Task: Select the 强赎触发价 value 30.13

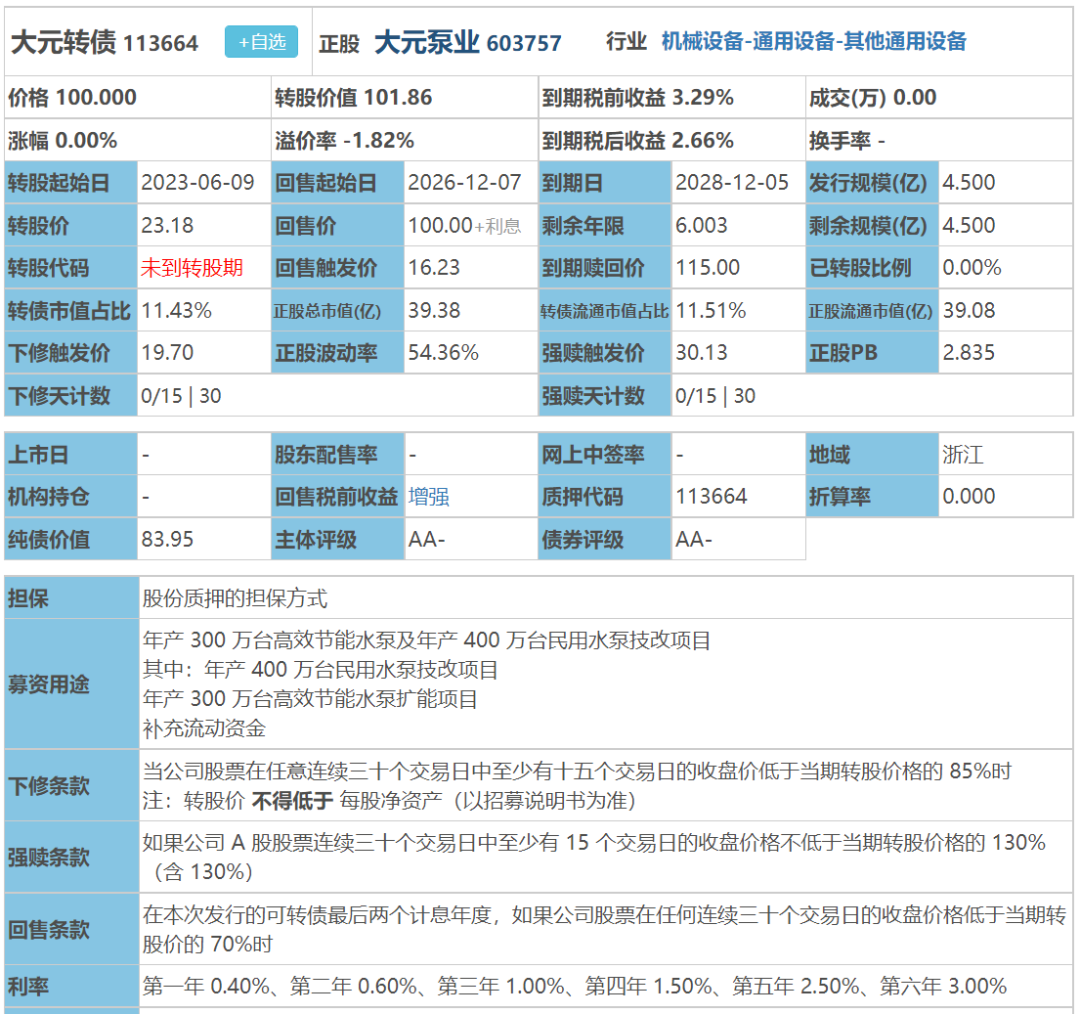Action: click(x=701, y=353)
